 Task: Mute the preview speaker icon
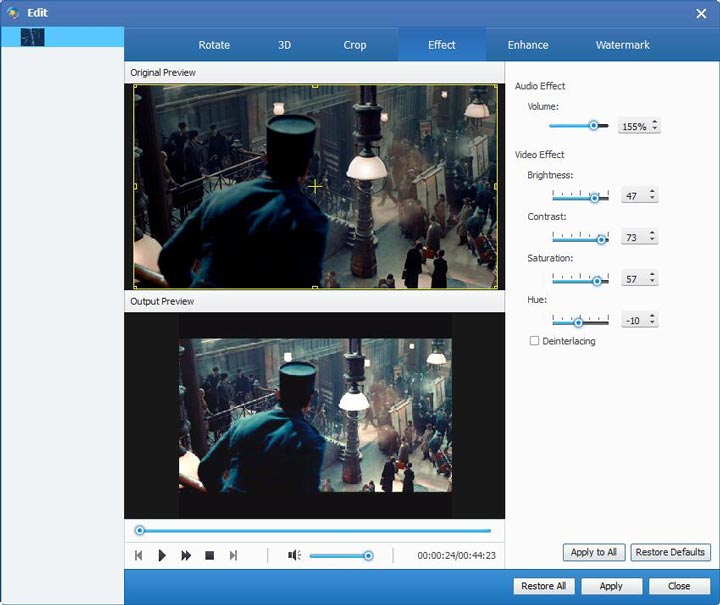294,555
